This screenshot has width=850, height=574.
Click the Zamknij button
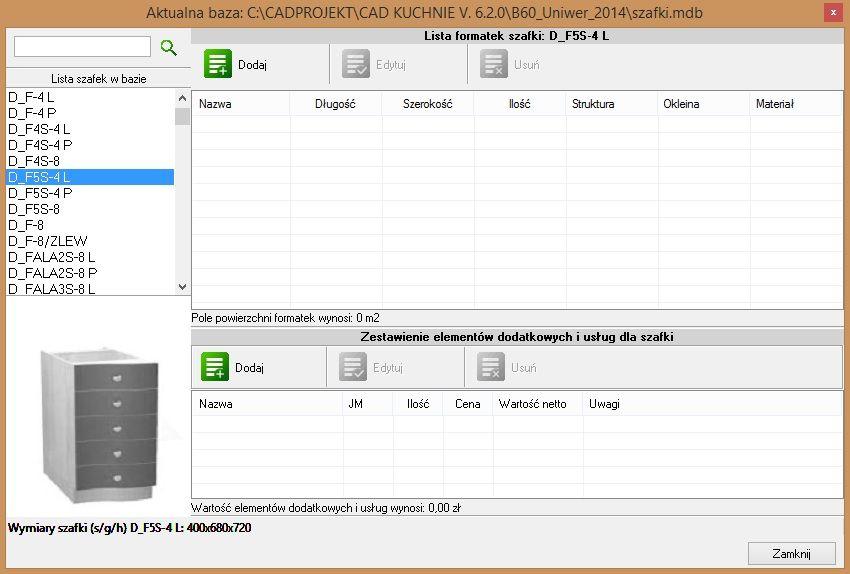[x=791, y=553]
